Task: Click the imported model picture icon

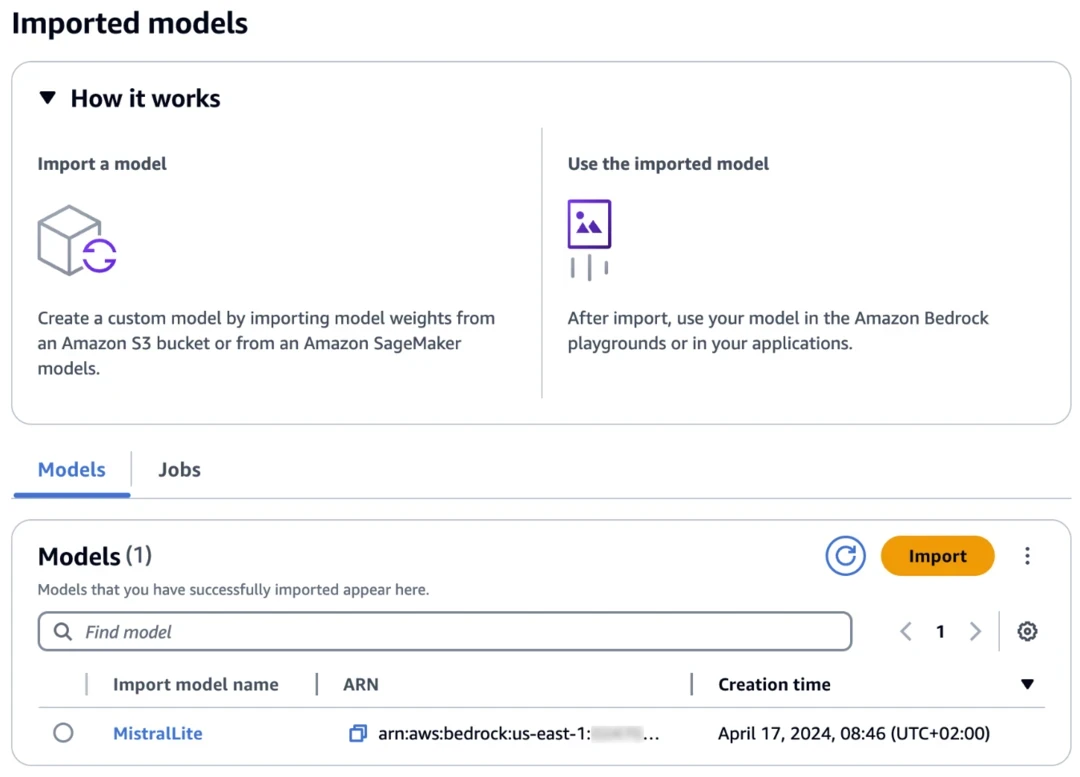Action: click(x=589, y=224)
